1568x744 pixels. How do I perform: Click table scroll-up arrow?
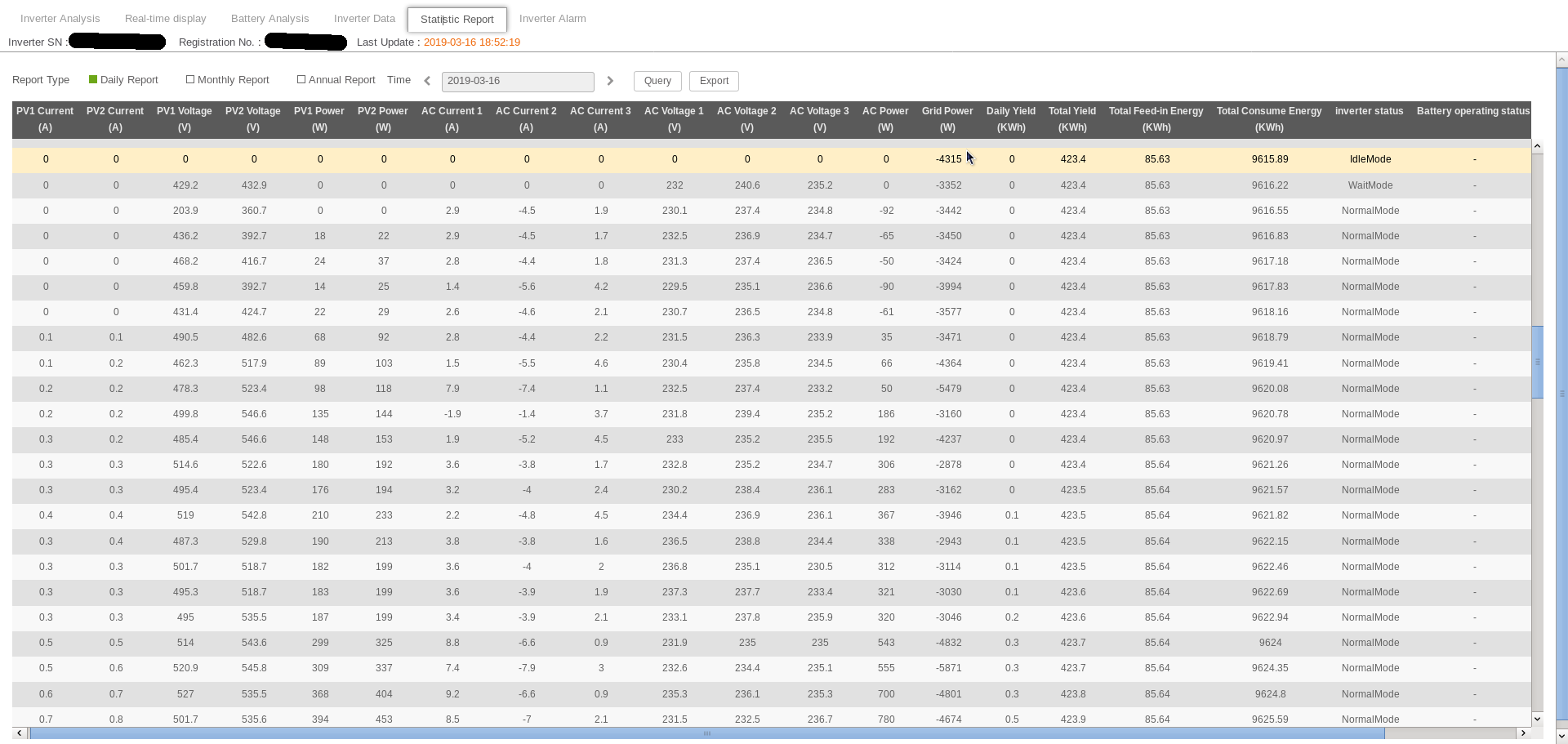coord(1537,146)
